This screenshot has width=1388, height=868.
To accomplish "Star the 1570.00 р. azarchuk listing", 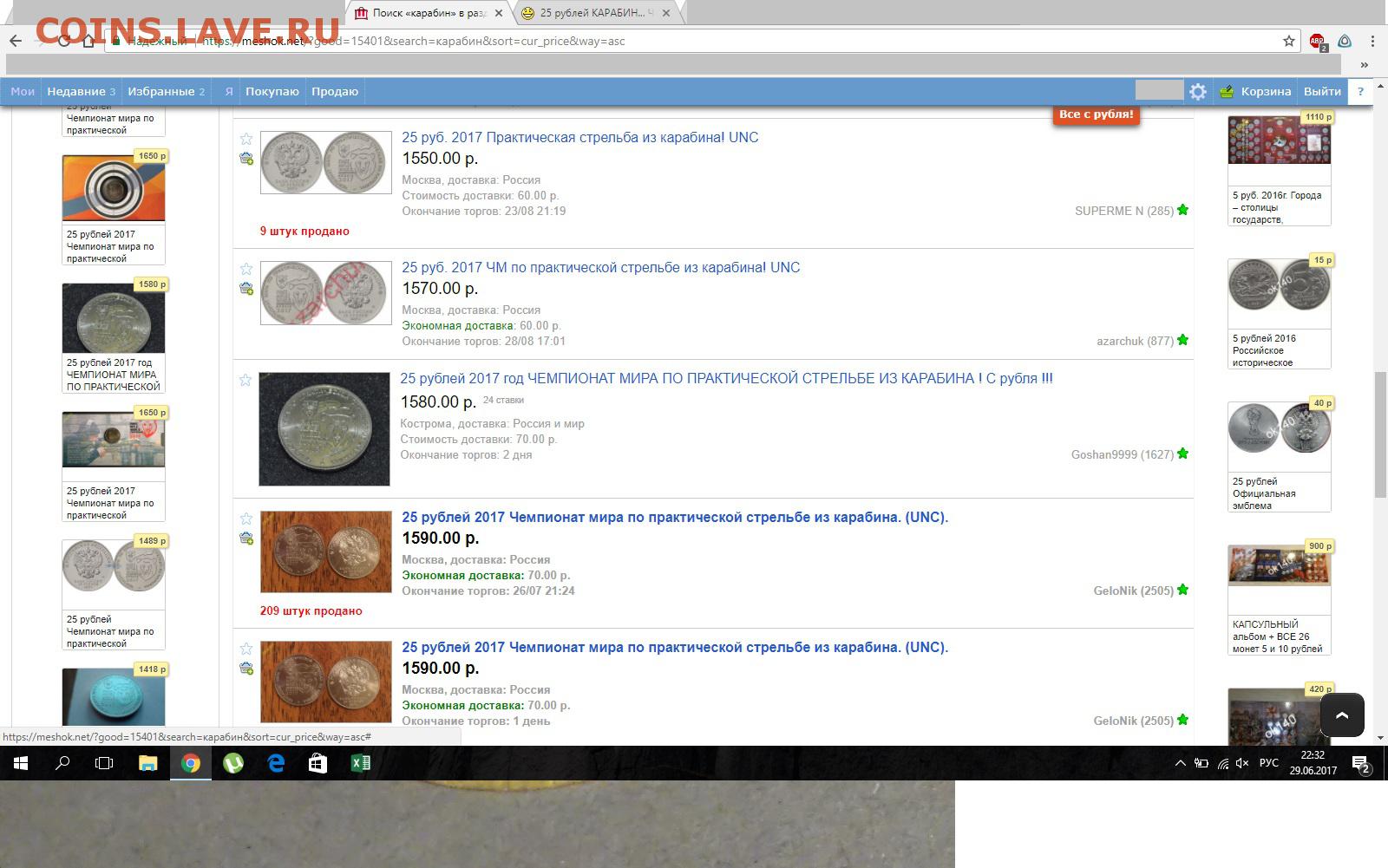I will (x=246, y=270).
